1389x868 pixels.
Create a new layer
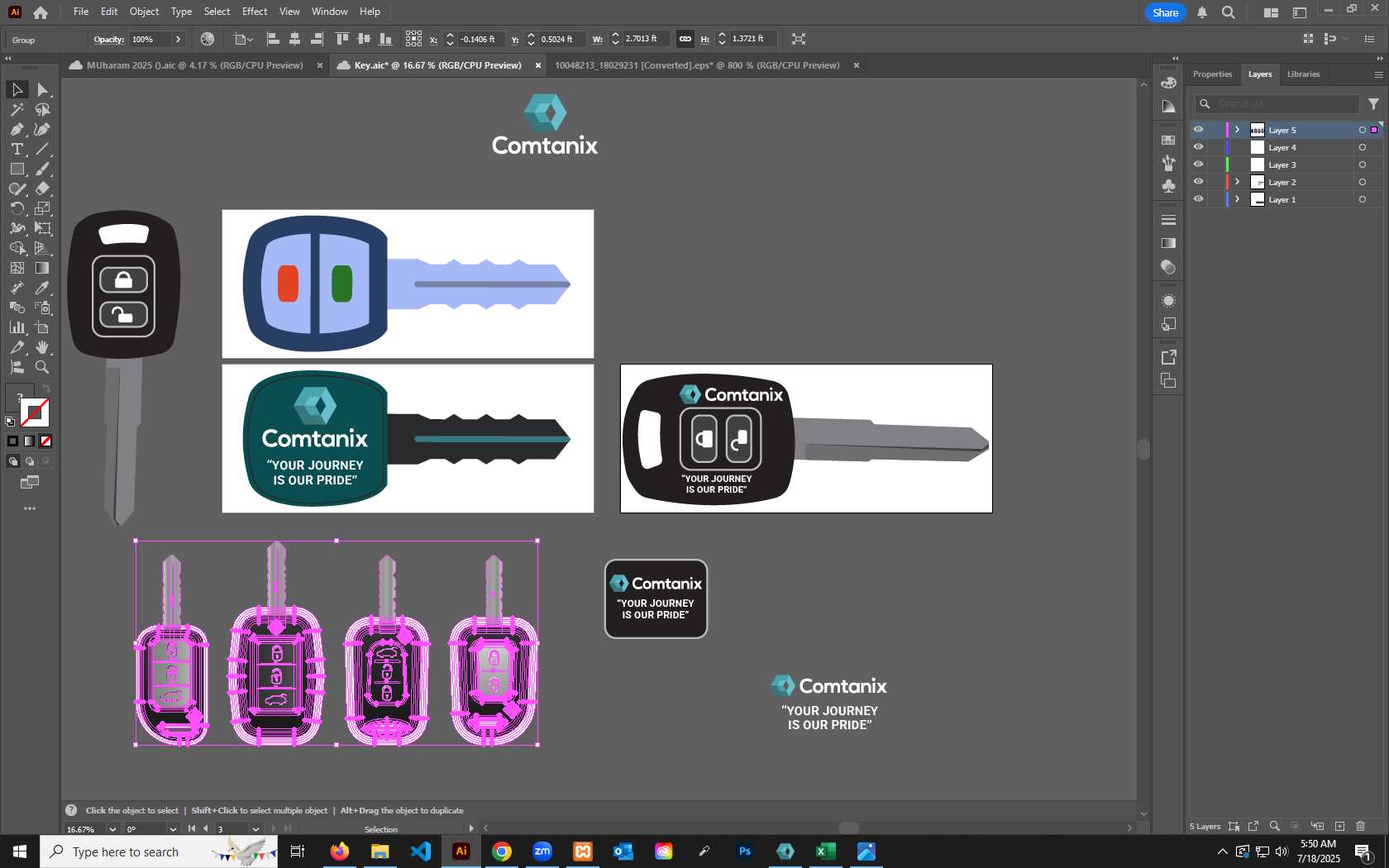(x=1339, y=827)
